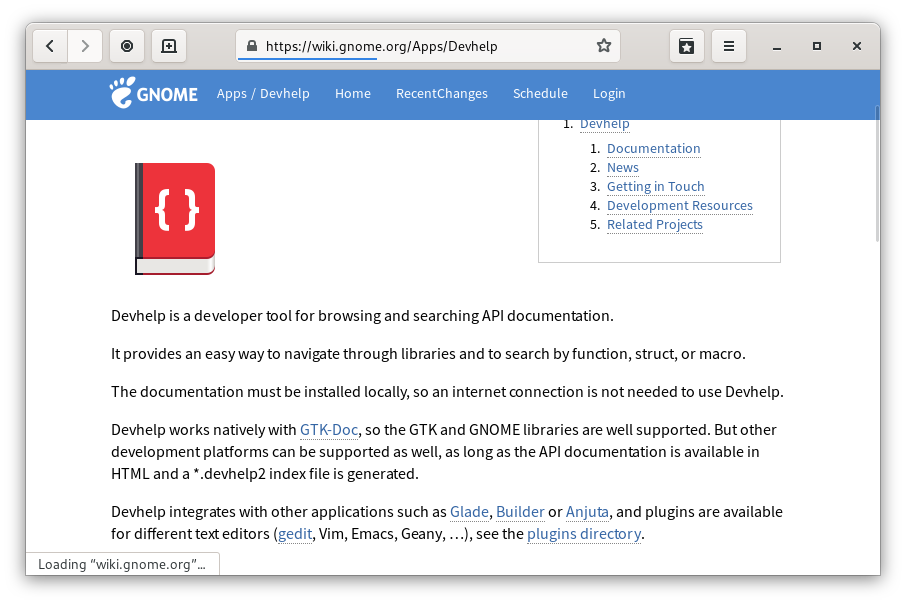The image size is (906, 604).
Task: Open the Glade link
Action: (469, 512)
